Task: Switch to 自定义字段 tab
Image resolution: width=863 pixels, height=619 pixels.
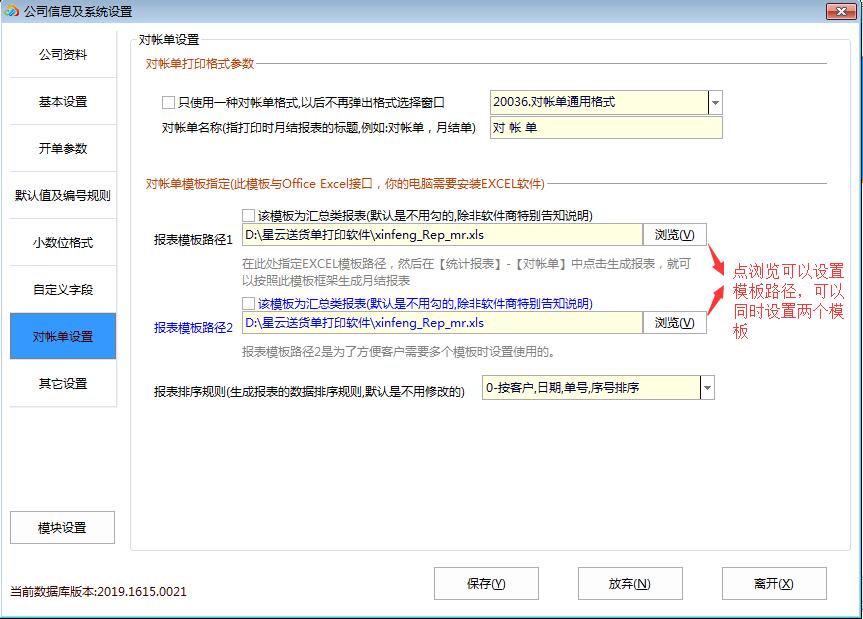Action: [x=63, y=290]
